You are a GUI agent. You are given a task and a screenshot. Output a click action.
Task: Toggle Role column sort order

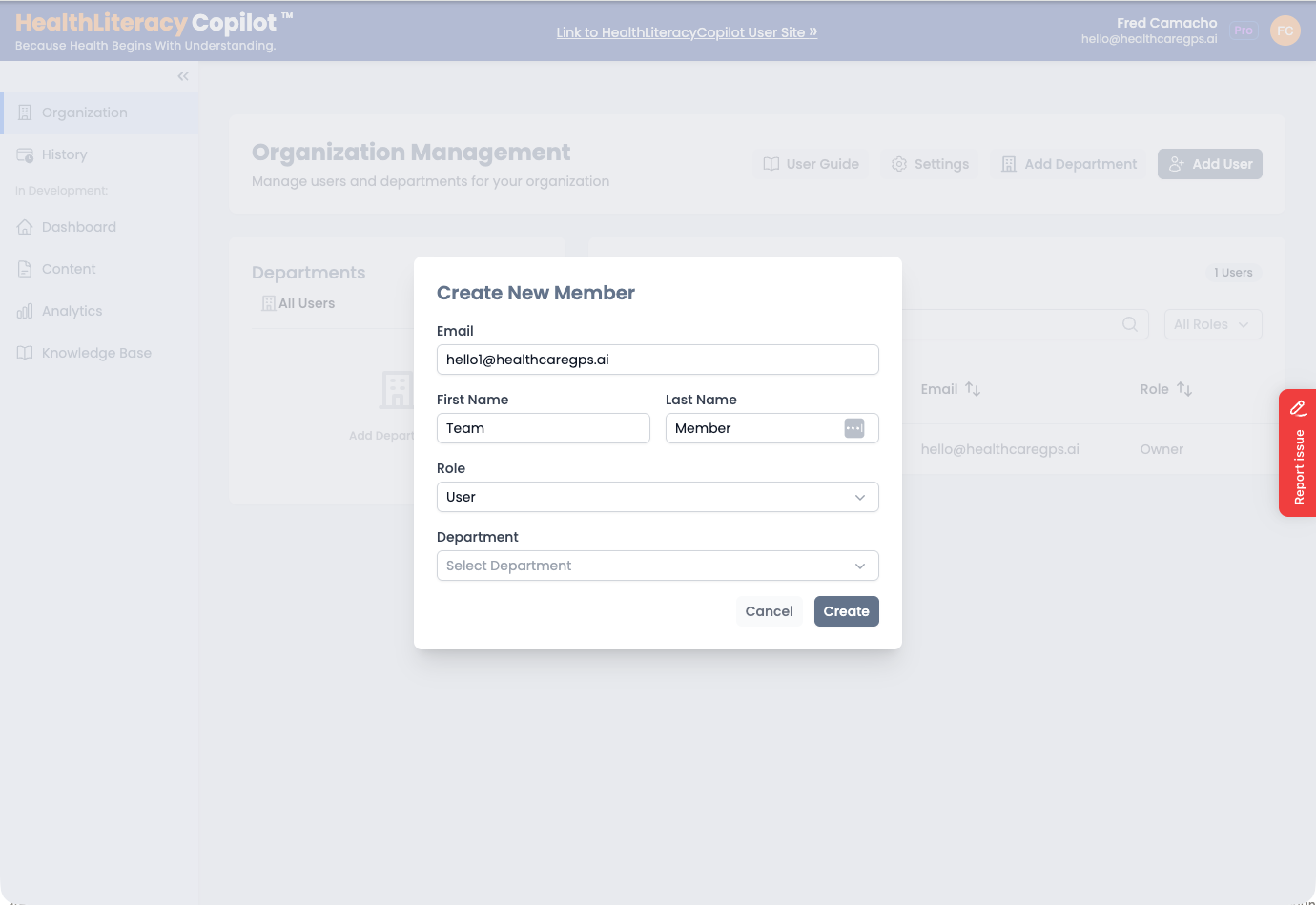tap(1184, 389)
